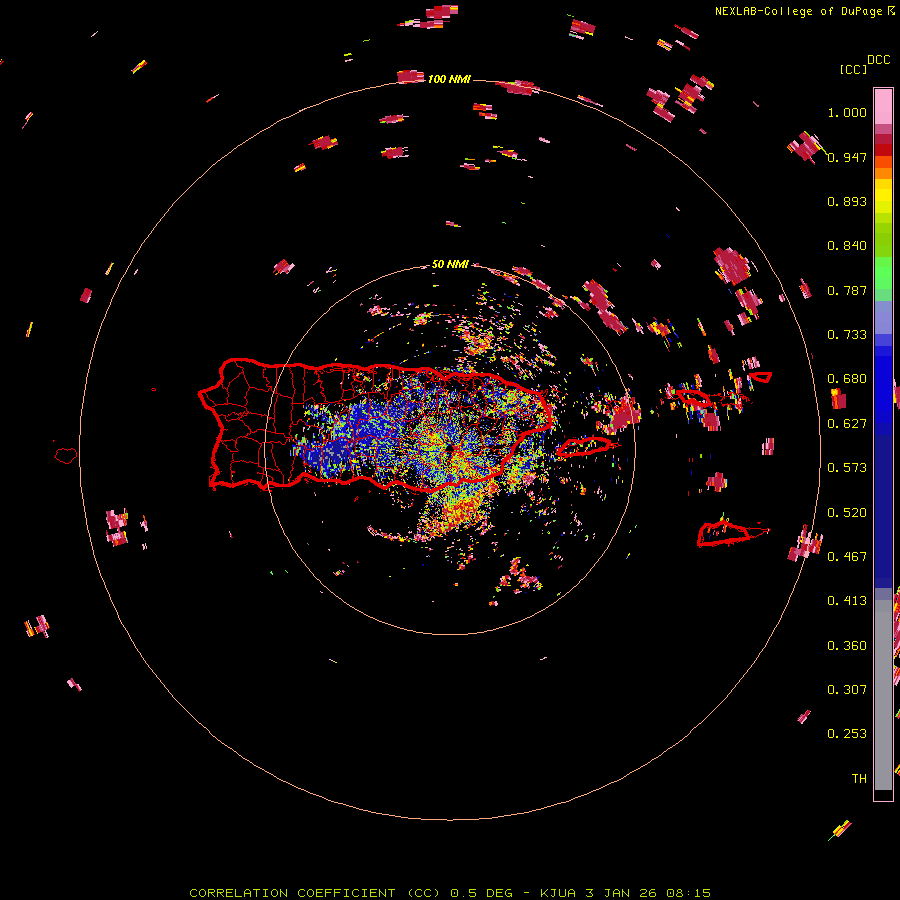The height and width of the screenshot is (900, 900).
Task: Click the 100 NMI range ring label
Action: [x=449, y=79]
